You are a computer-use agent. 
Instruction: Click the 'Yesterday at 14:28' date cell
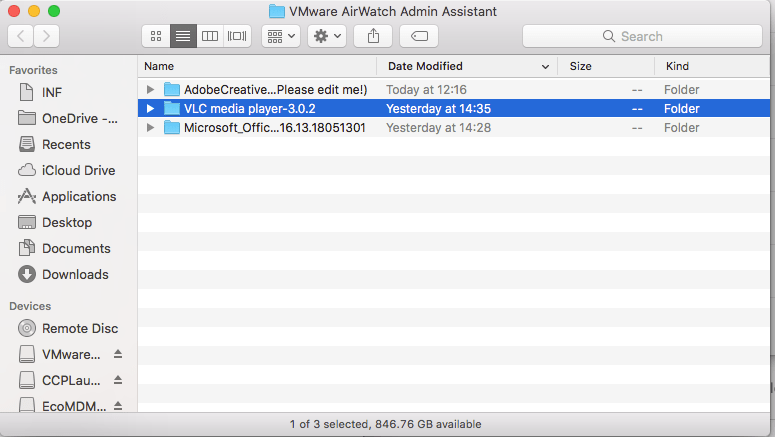pyautogui.click(x=438, y=128)
